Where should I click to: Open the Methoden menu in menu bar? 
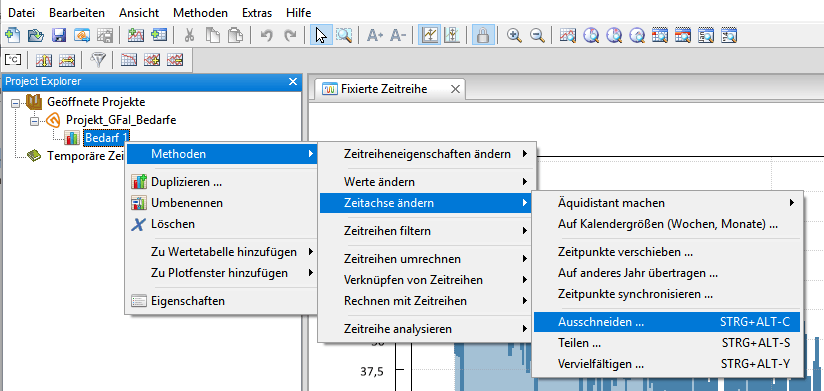[x=200, y=13]
